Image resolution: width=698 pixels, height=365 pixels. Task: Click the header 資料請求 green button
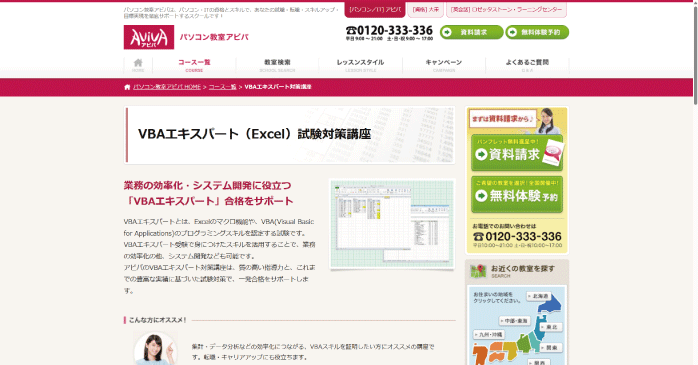(x=471, y=32)
